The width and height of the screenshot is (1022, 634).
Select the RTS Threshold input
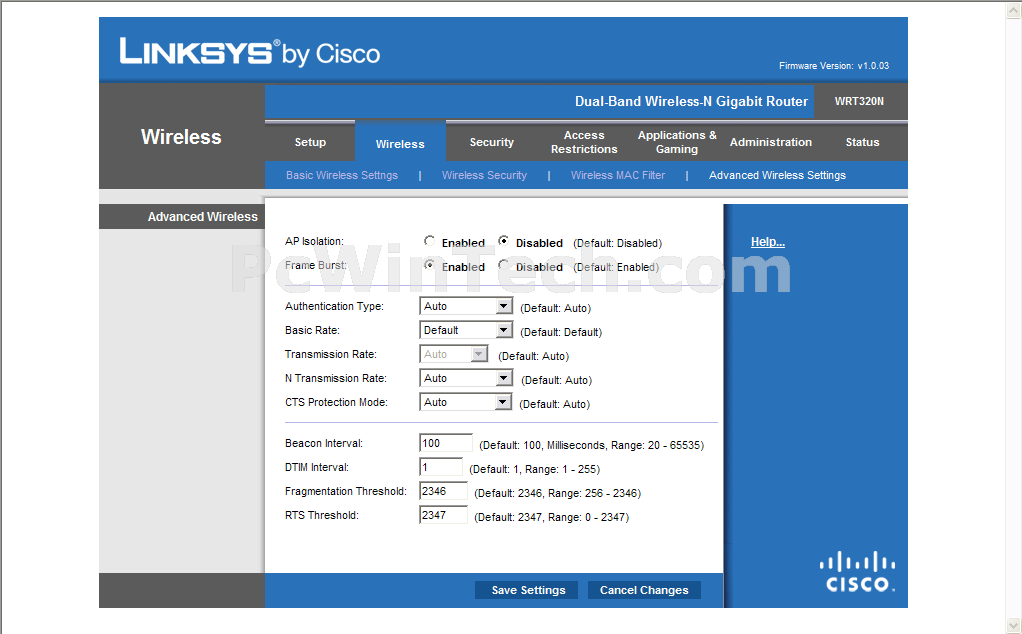443,515
